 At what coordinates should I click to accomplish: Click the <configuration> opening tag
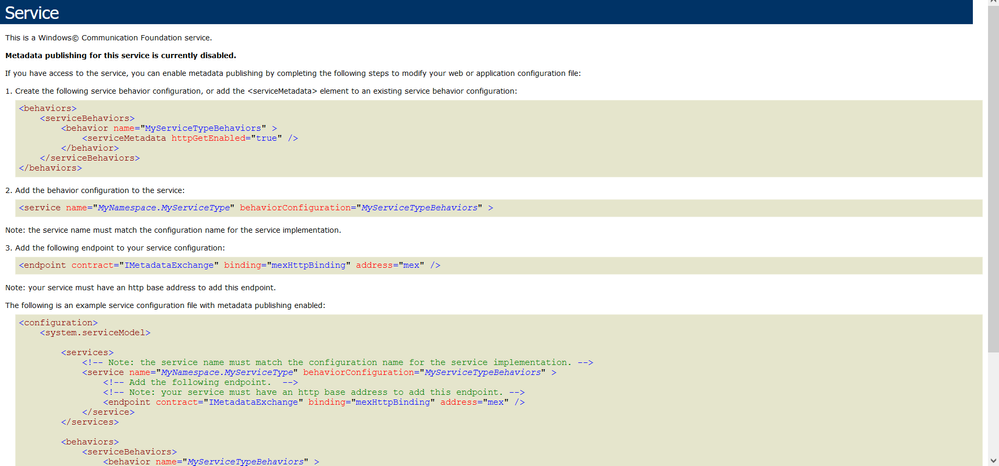pos(58,323)
